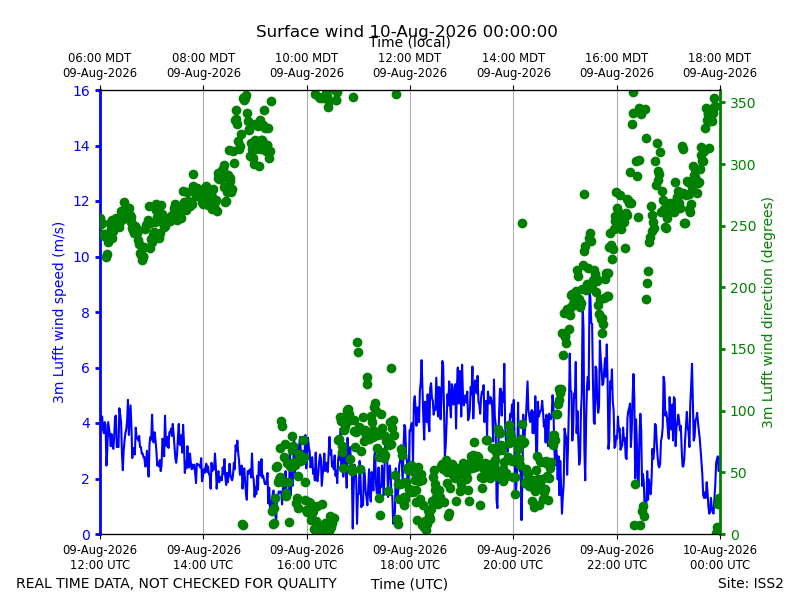
Task: Select the 10:00 MDT top axis tick label
Action: click(307, 65)
